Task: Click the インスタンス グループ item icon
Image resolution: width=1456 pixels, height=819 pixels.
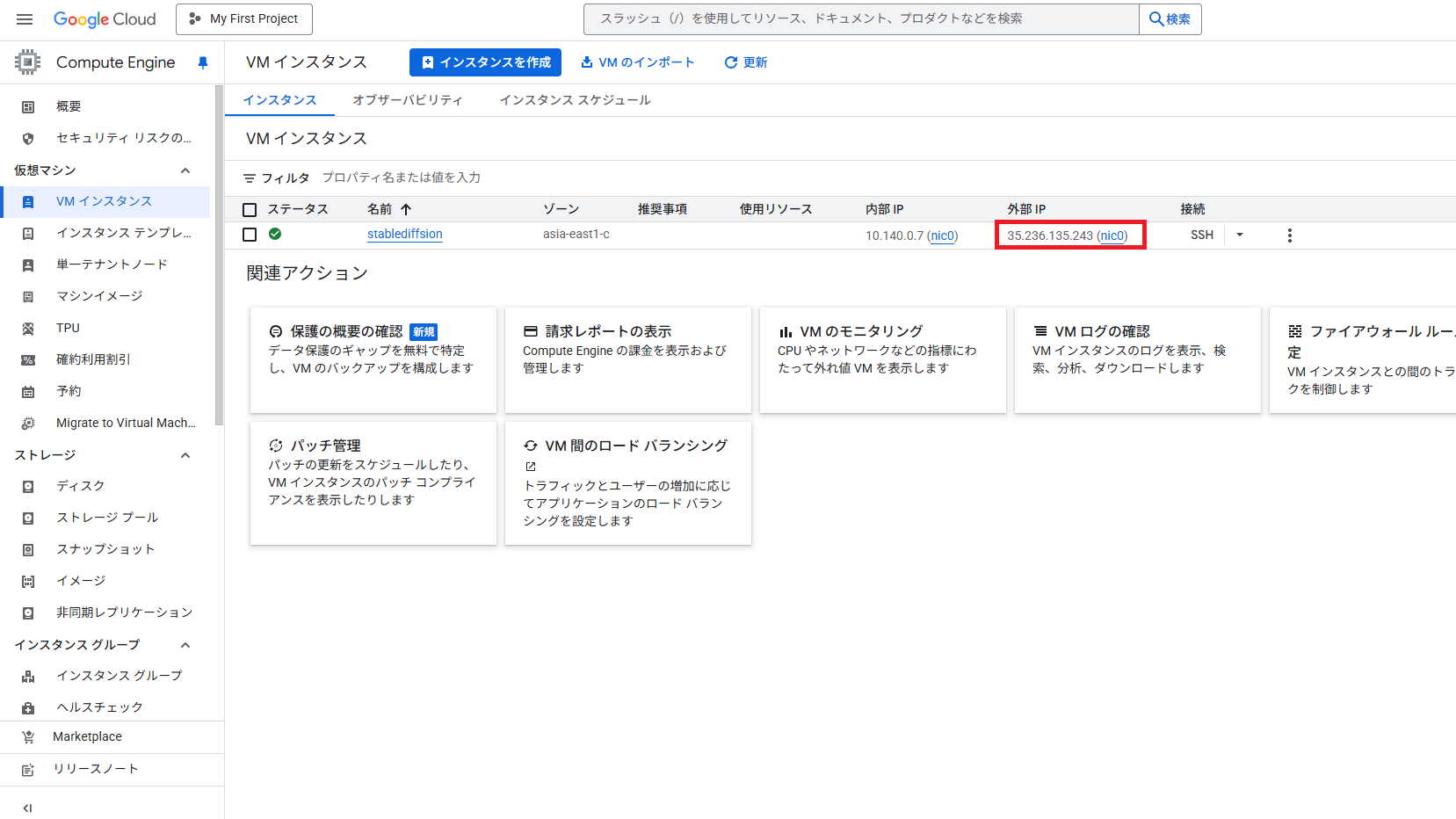Action: (x=28, y=676)
